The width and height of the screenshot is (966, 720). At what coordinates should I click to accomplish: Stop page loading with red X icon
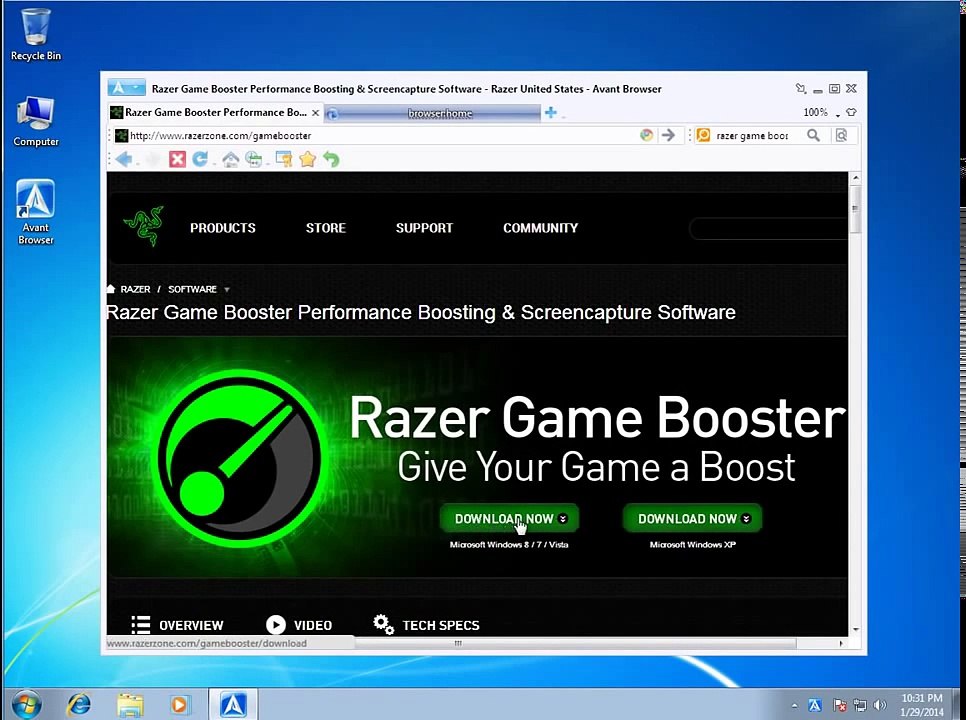point(177,160)
